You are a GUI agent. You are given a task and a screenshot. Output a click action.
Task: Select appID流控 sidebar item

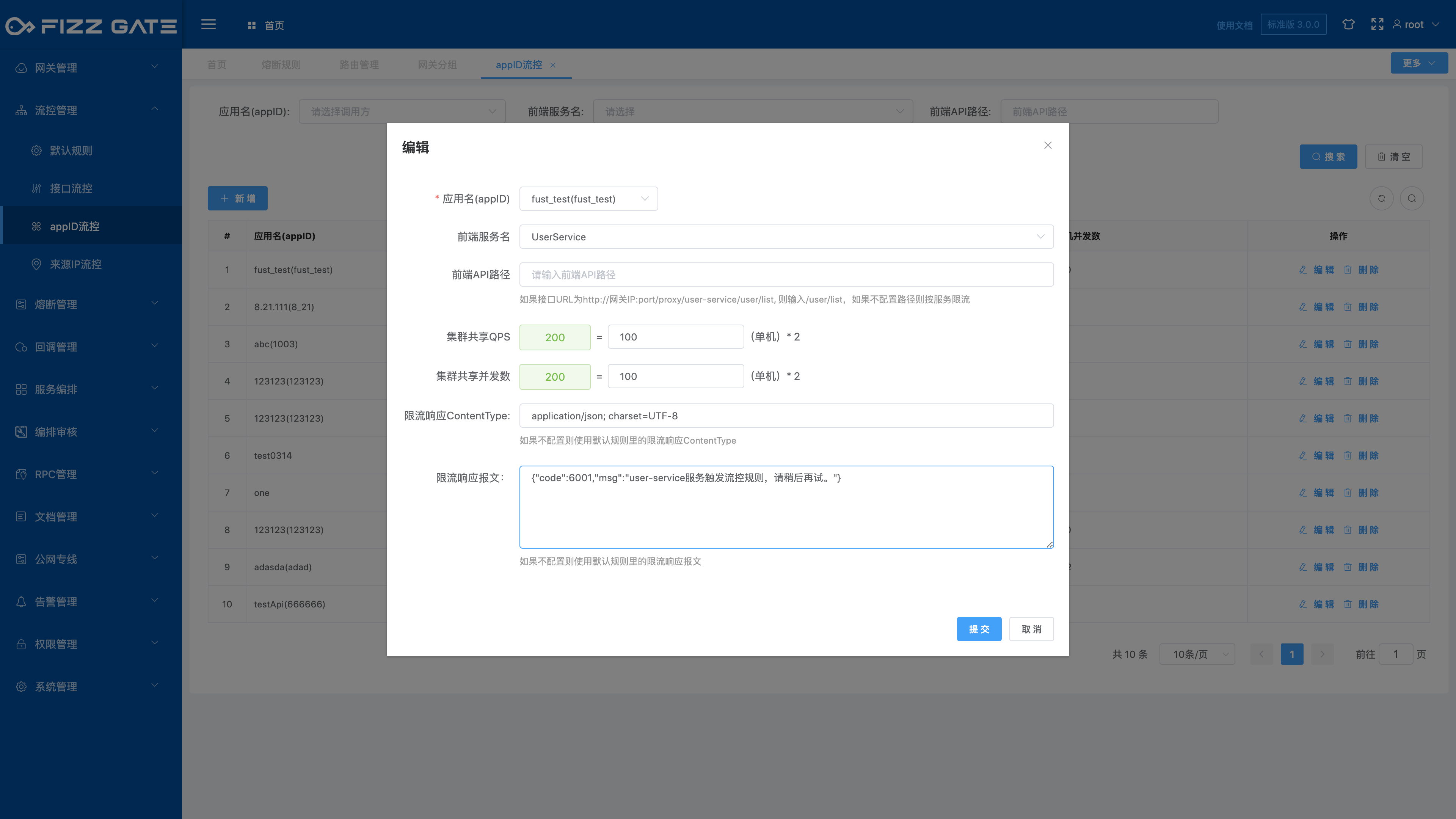click(91, 226)
